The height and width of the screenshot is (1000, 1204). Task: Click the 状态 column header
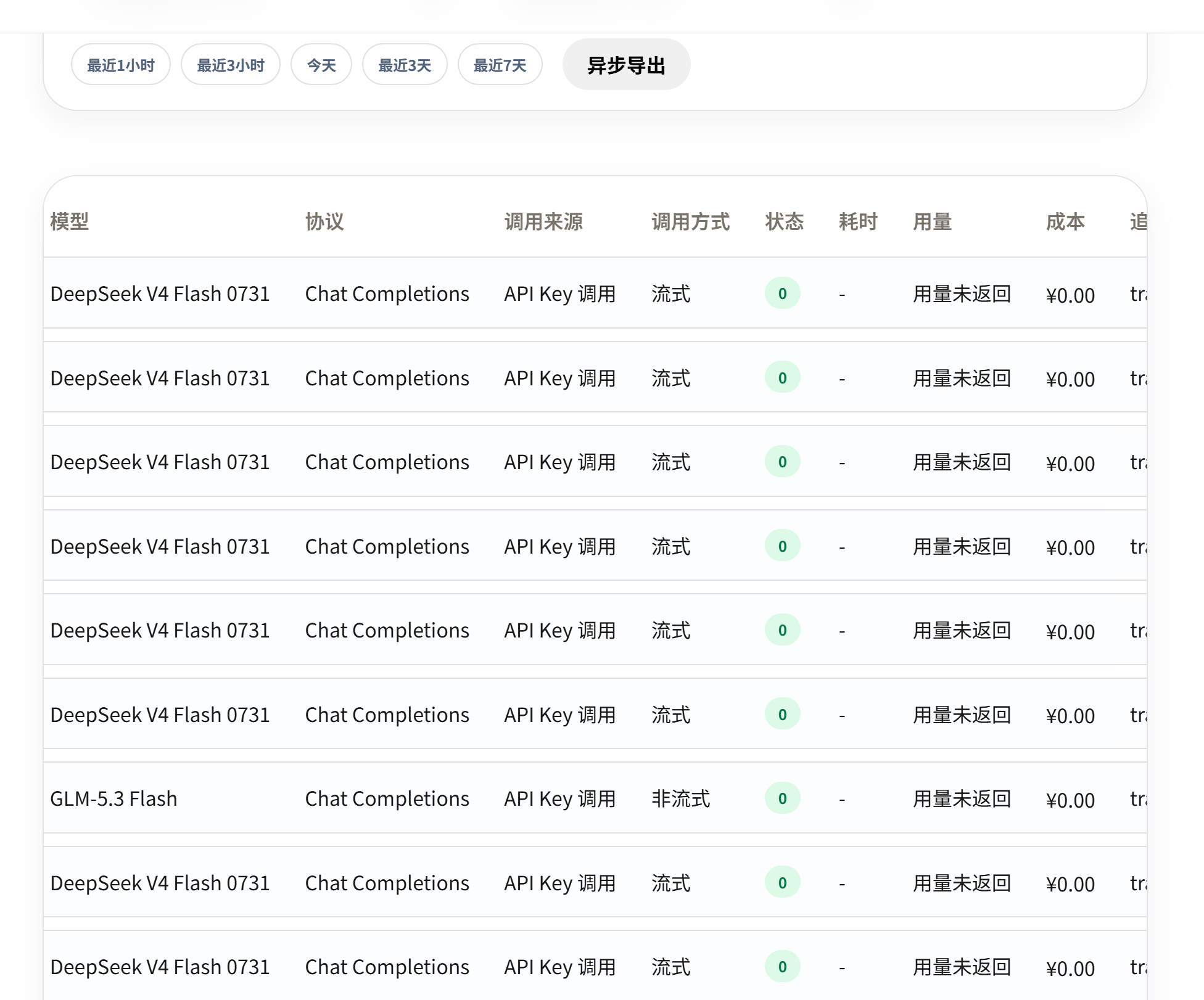point(785,221)
